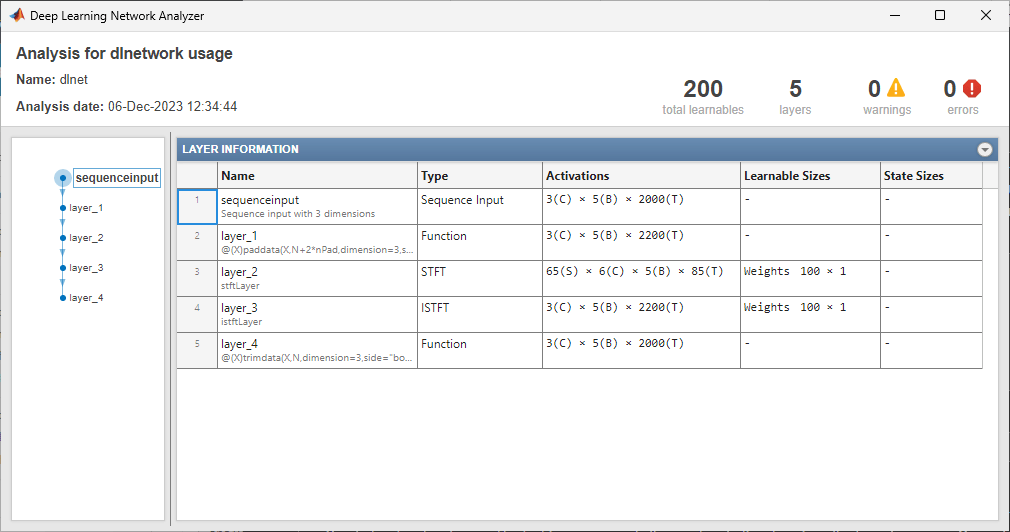
Task: Click layer_3 Weights 100 × 1 cell
Action: (x=810, y=314)
